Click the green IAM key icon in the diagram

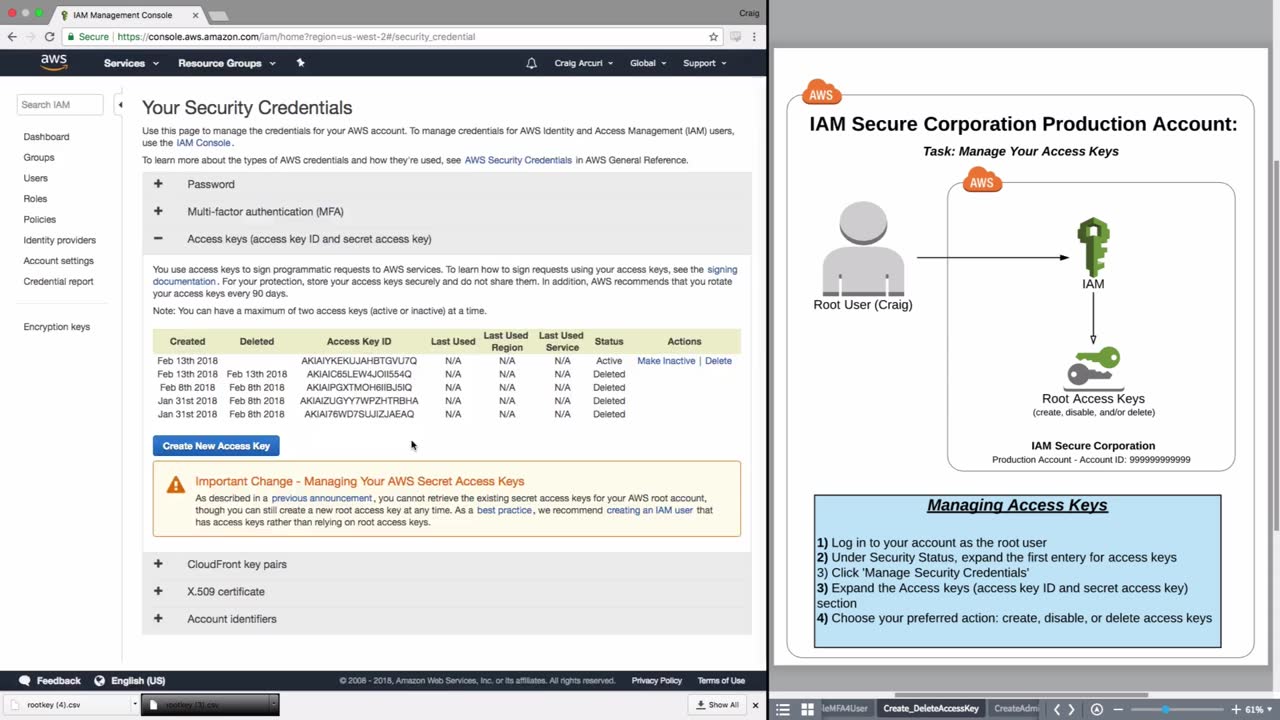click(1093, 247)
